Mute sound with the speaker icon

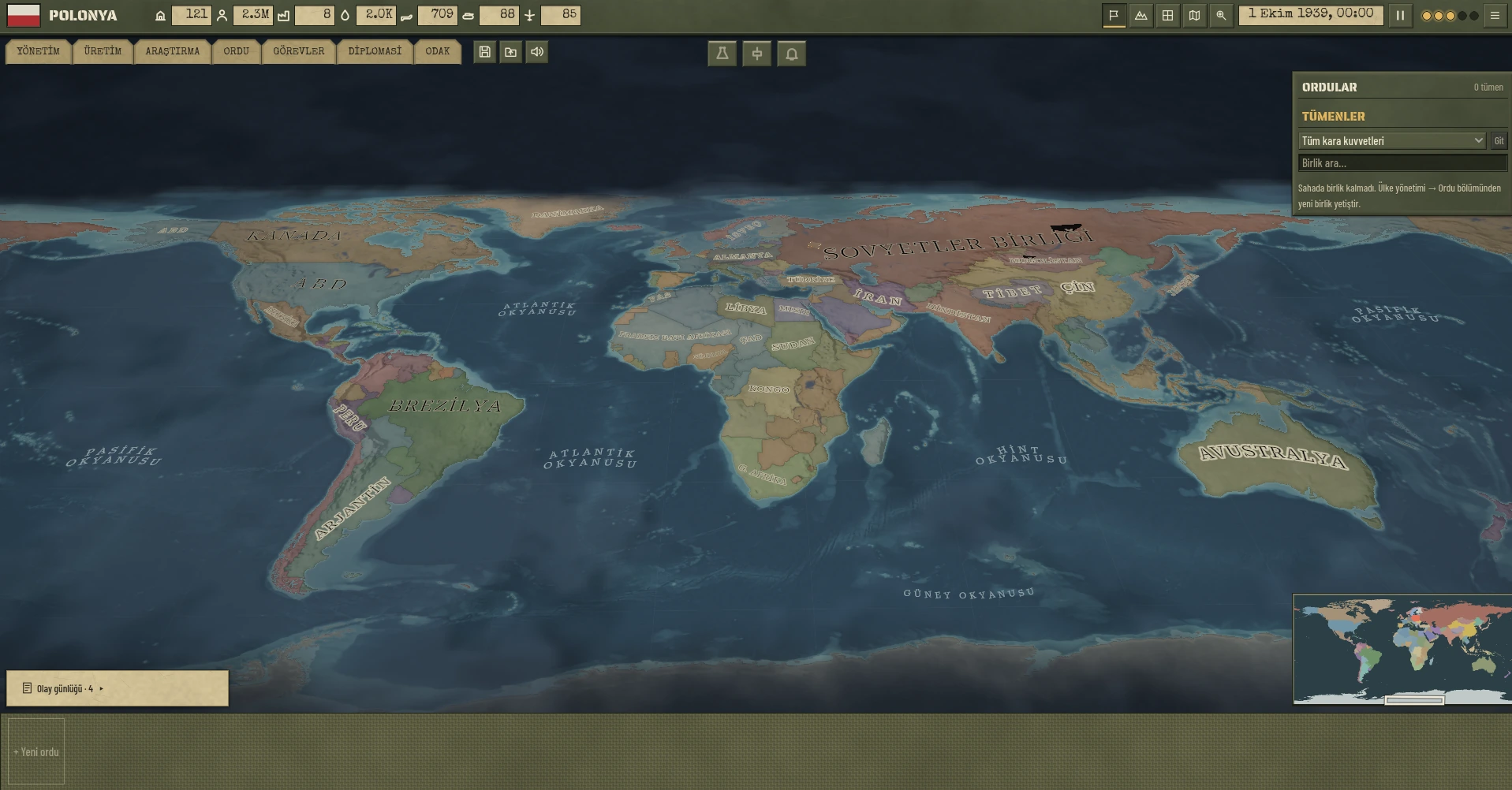(x=537, y=52)
